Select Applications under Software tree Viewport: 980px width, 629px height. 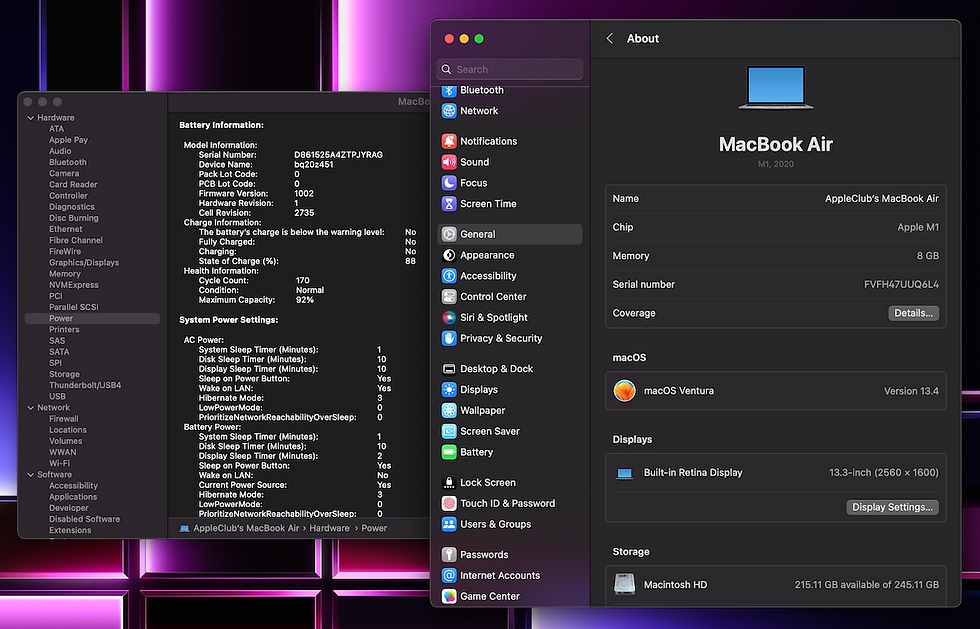(73, 497)
